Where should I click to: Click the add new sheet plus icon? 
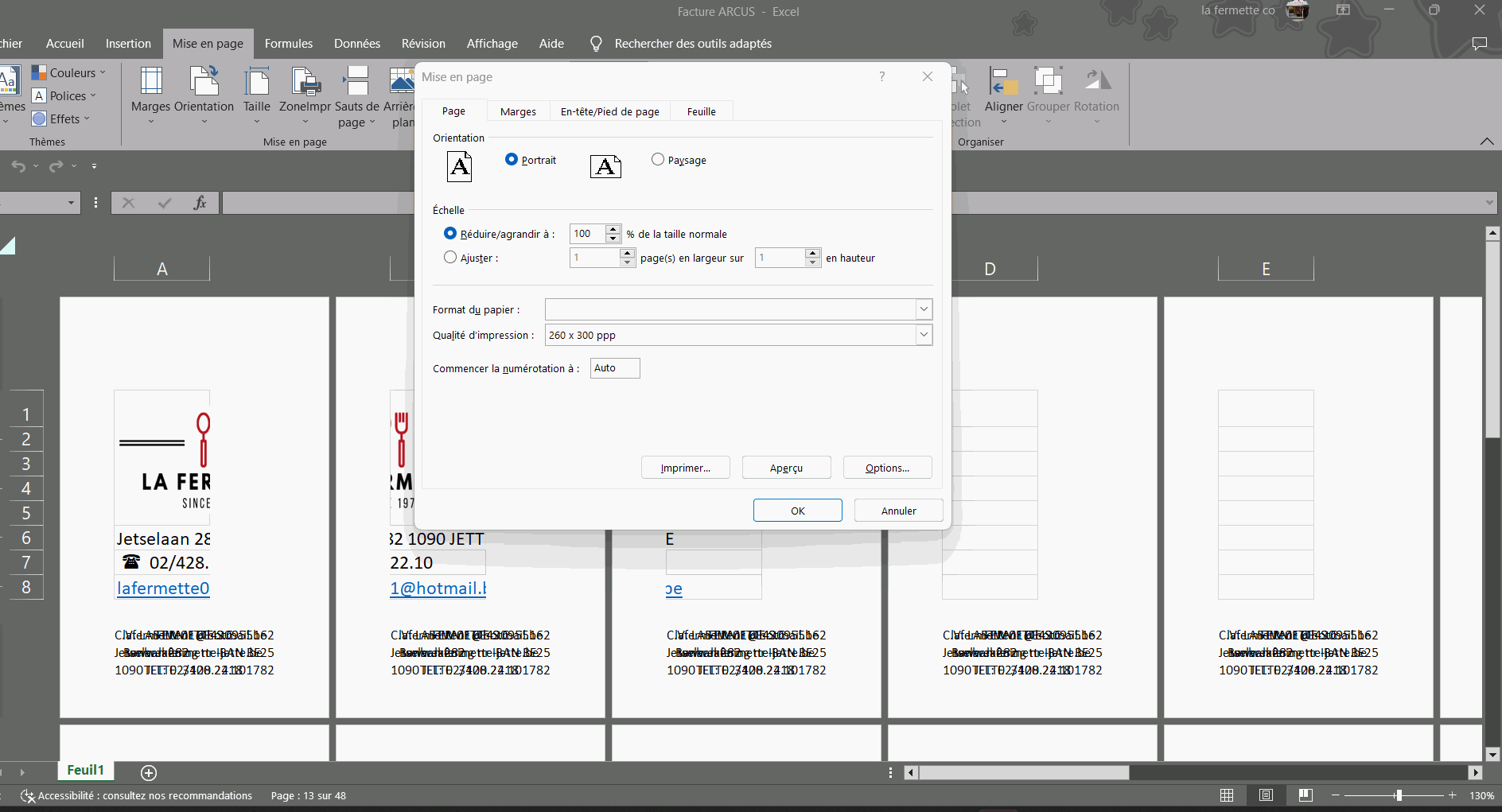(149, 772)
